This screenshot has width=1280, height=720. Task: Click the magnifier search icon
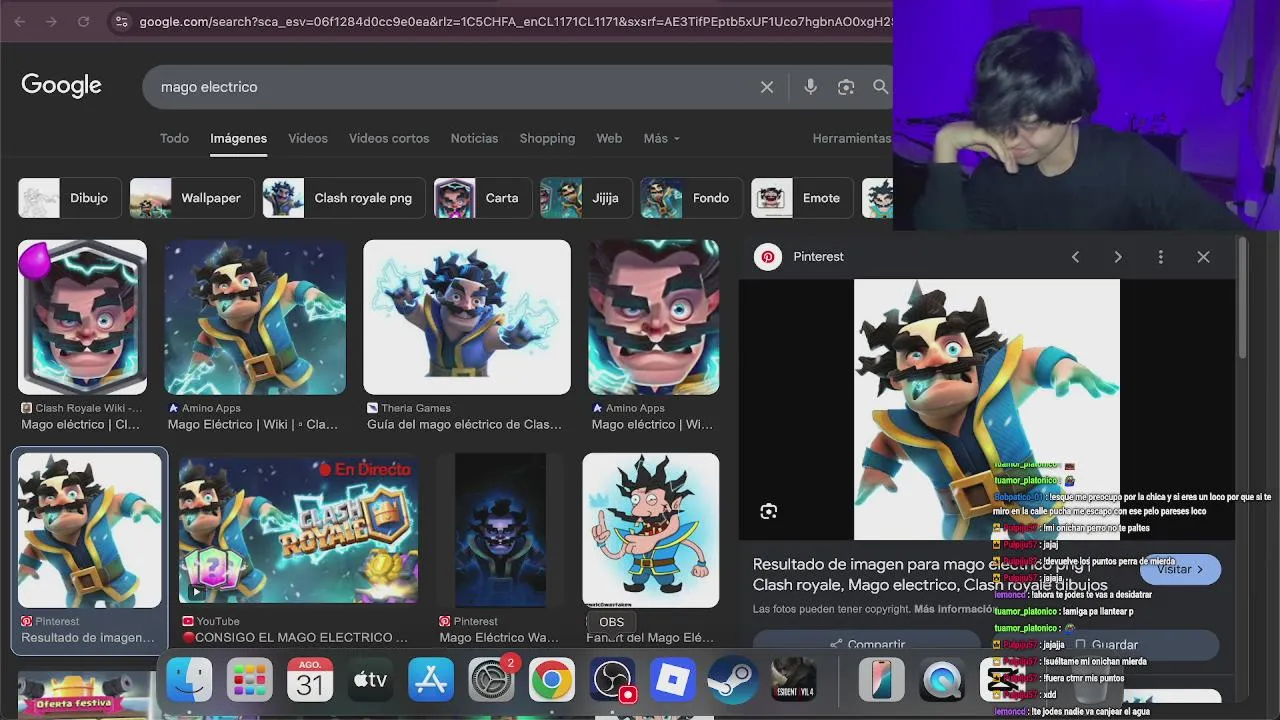coord(880,87)
